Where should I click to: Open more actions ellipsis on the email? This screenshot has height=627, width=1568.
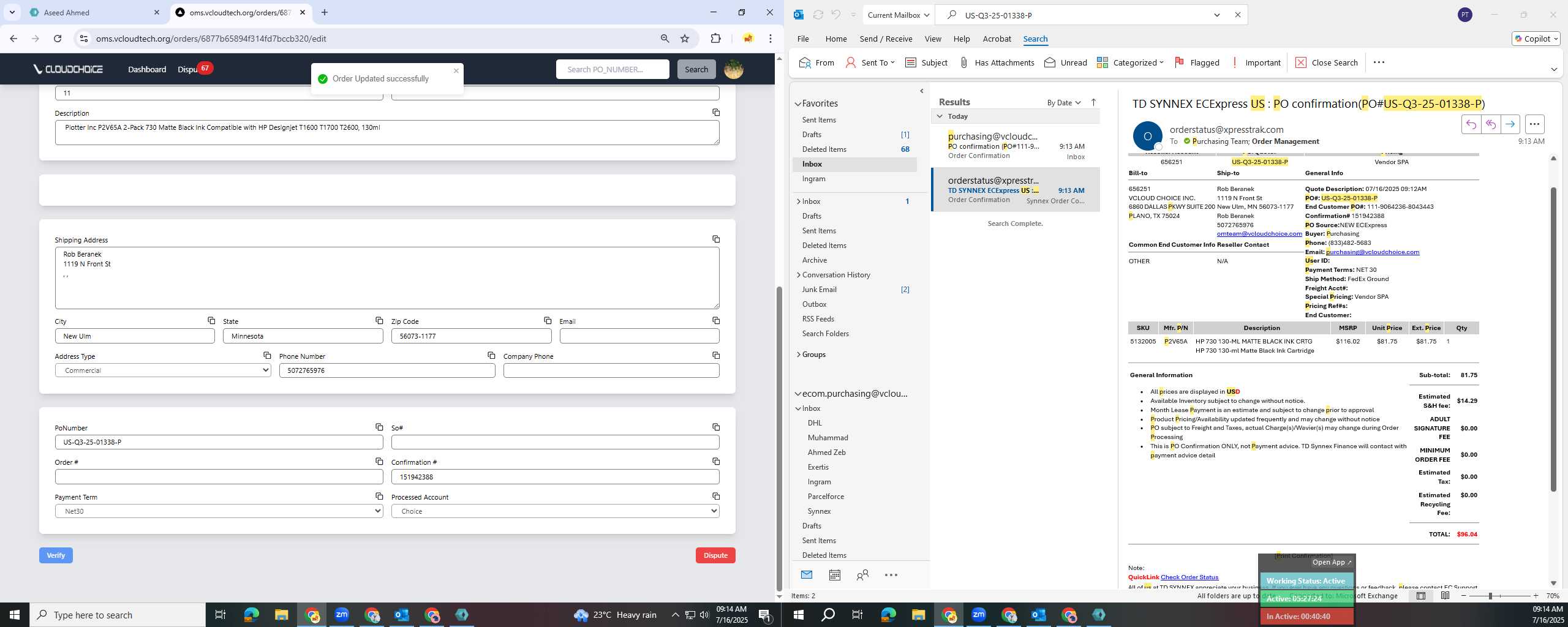click(1534, 124)
